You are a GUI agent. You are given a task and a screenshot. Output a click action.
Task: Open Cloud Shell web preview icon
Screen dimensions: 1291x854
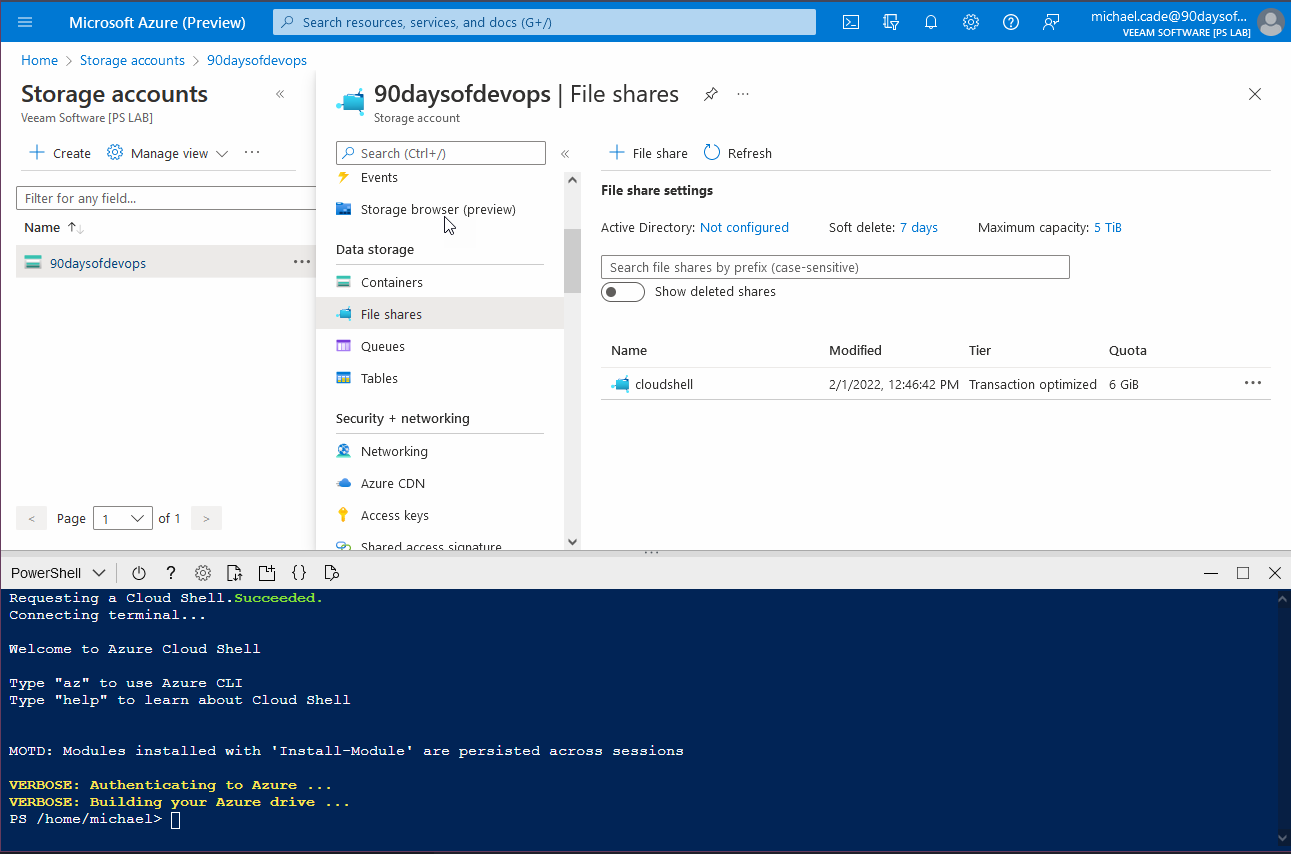pos(331,572)
